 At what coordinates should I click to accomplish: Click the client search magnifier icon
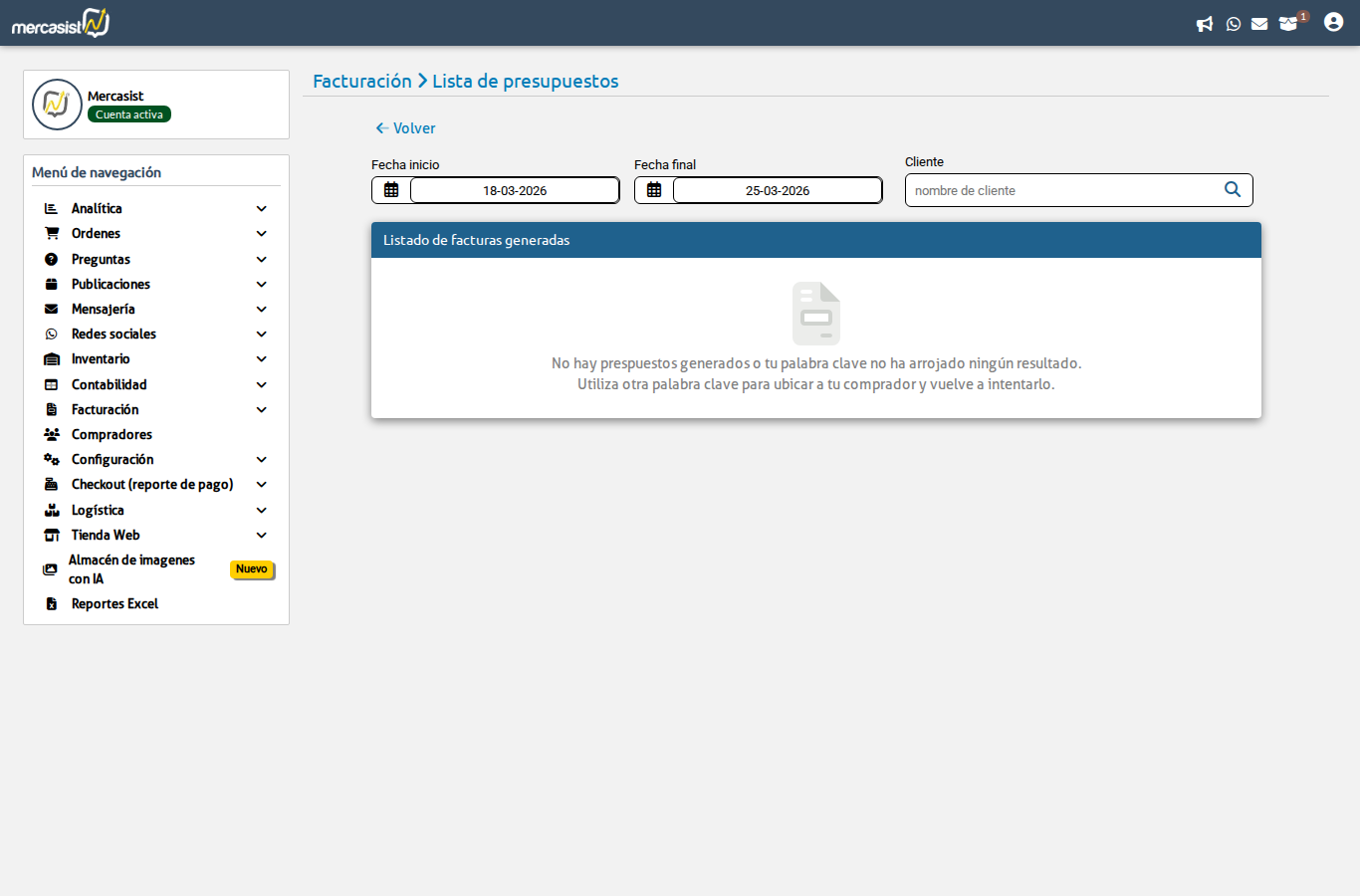pos(1233,190)
